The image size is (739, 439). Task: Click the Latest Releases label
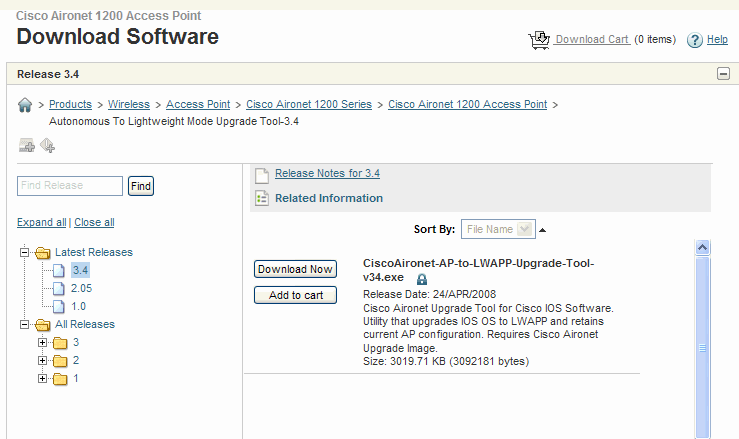[94, 252]
